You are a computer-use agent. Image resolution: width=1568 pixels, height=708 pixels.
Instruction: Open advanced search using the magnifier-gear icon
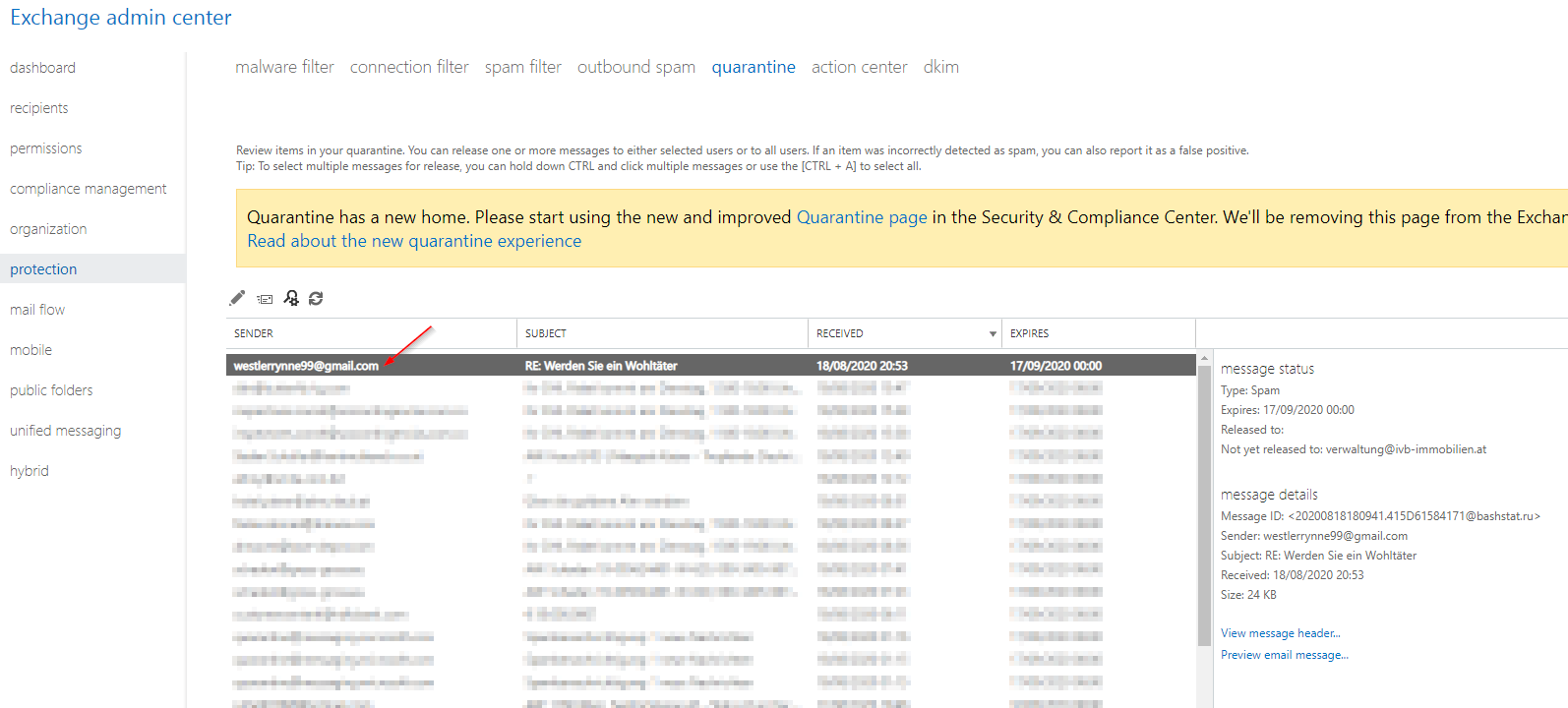click(x=291, y=298)
